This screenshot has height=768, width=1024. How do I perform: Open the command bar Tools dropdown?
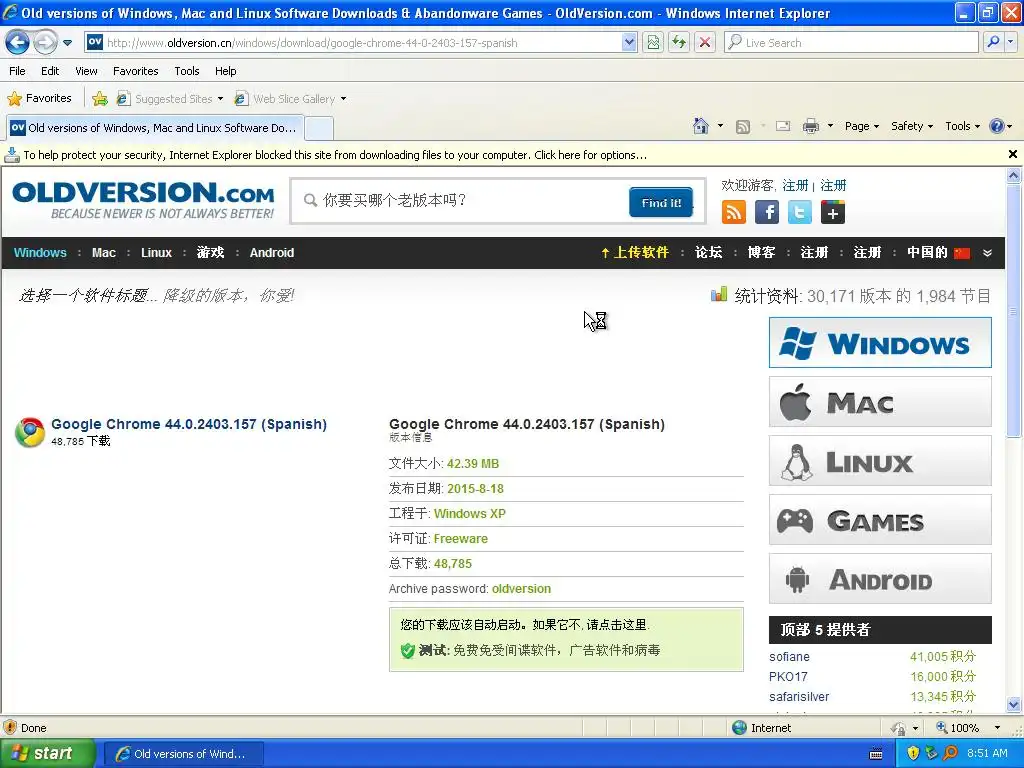tap(963, 126)
